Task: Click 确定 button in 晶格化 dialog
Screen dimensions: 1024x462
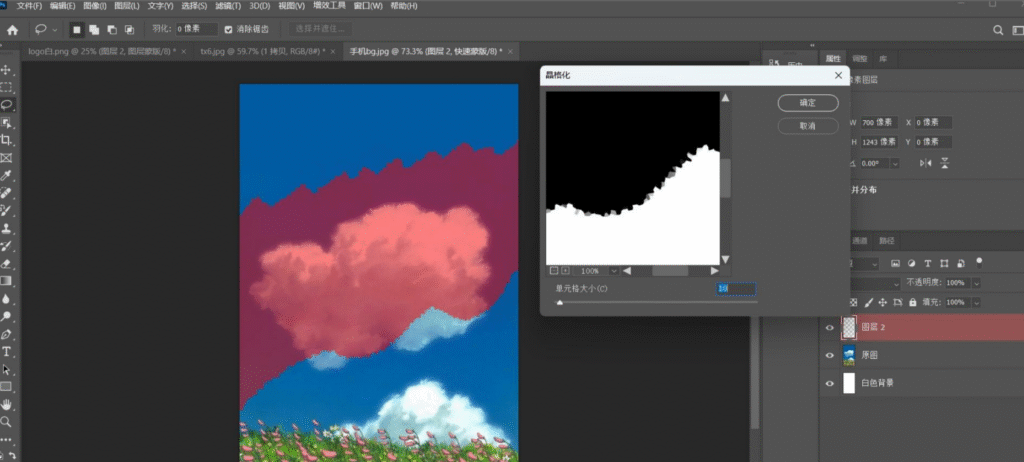Action: tap(808, 103)
